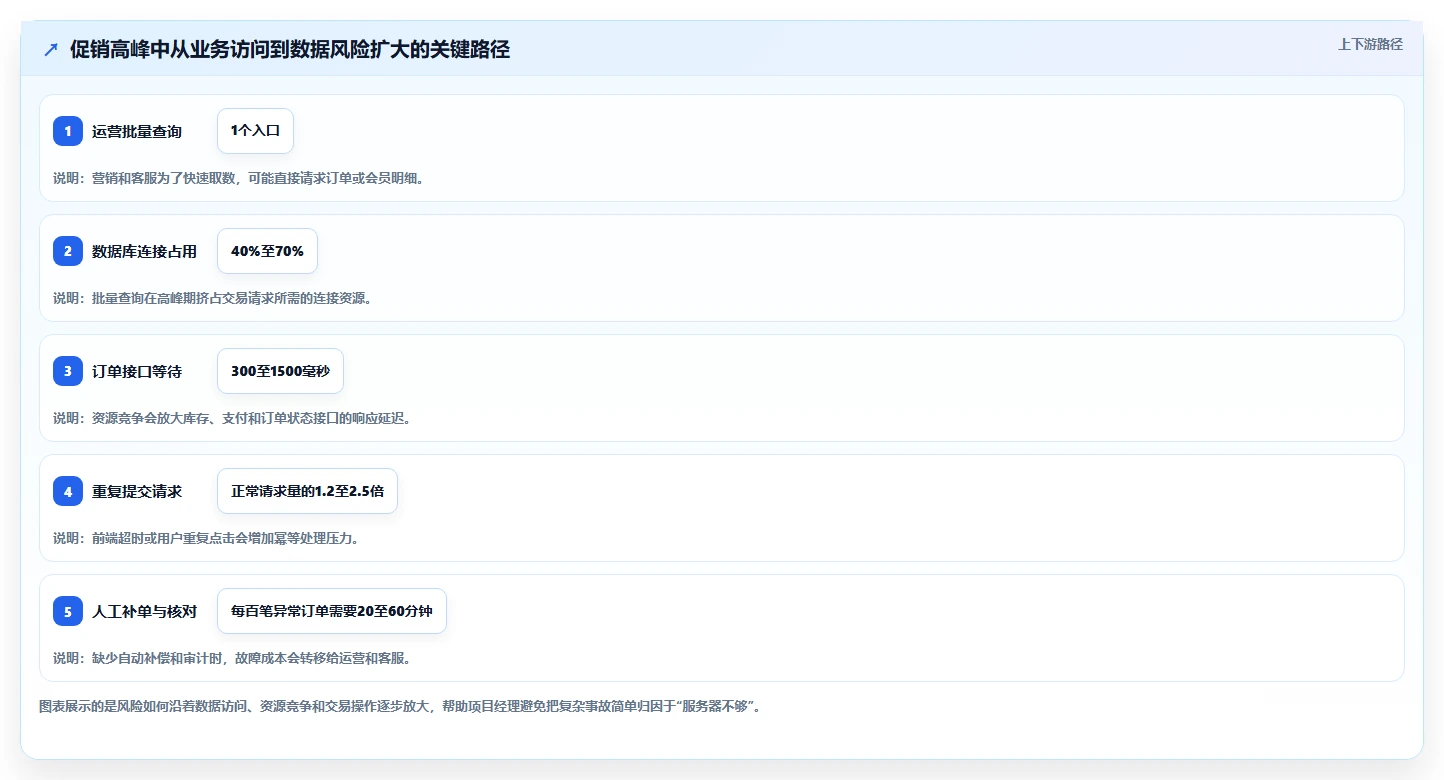
Task: Select step badge number 2
Action: [x=68, y=251]
